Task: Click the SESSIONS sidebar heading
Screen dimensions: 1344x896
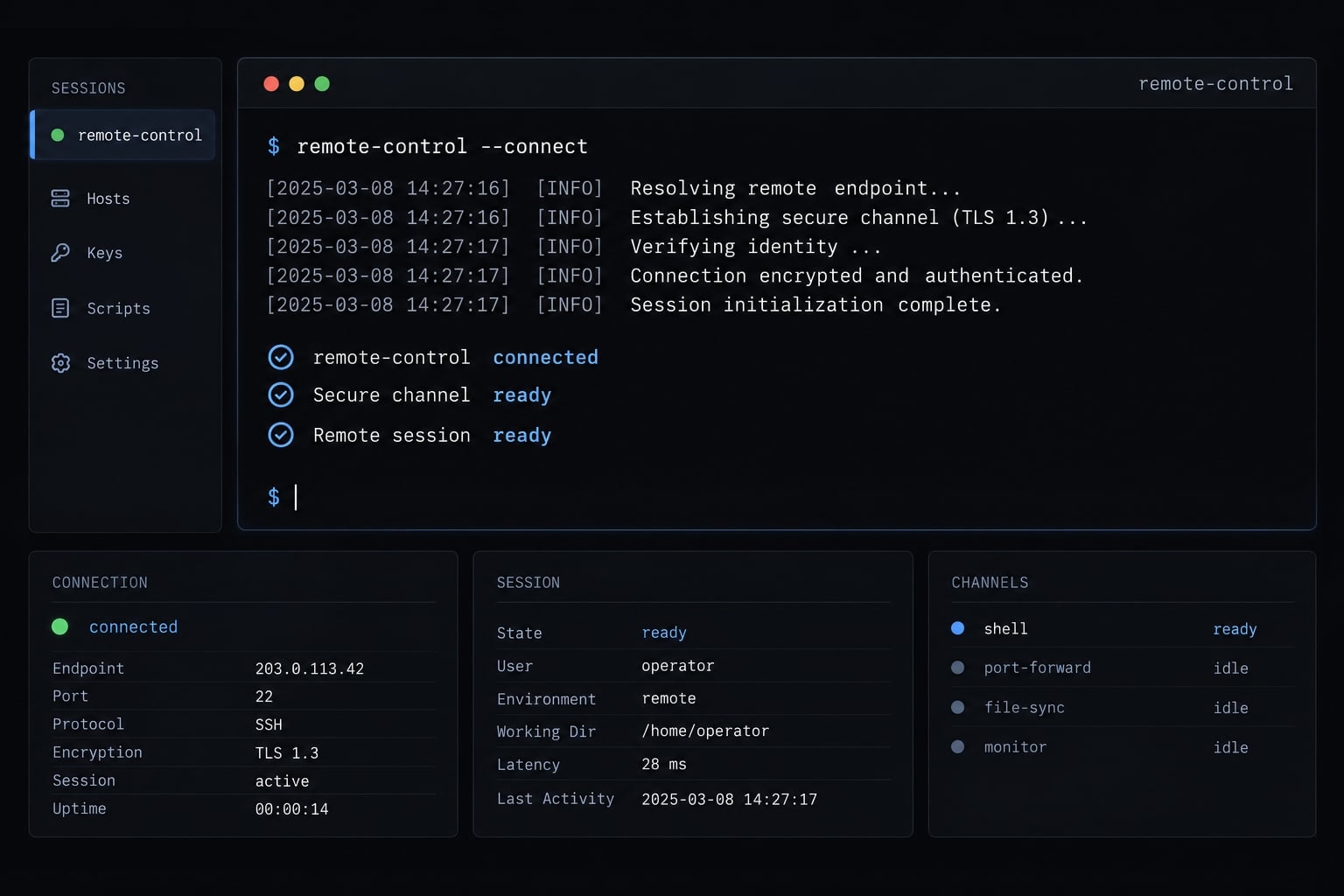Action: 88,88
